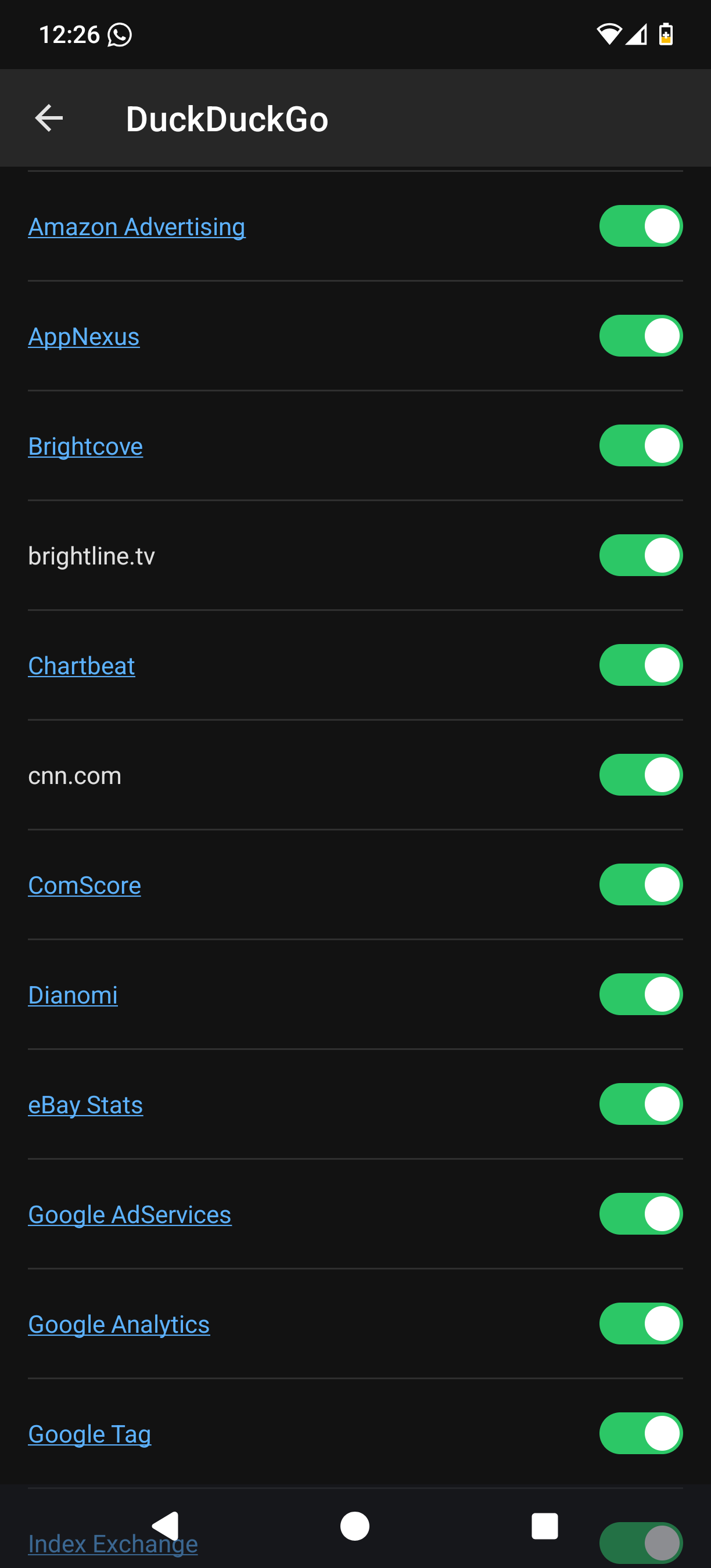
Task: Disable the Amazon Advertising toggle
Action: (640, 226)
